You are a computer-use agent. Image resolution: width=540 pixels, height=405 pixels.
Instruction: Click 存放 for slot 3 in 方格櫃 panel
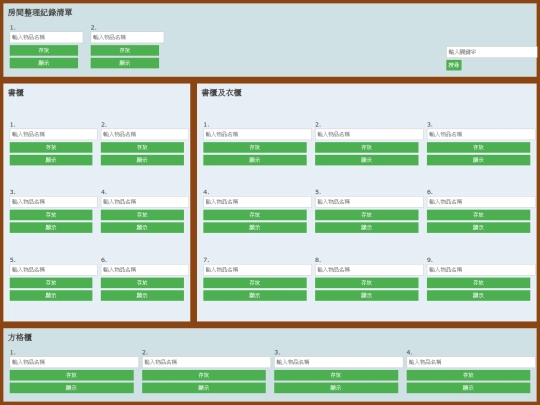click(x=336, y=375)
